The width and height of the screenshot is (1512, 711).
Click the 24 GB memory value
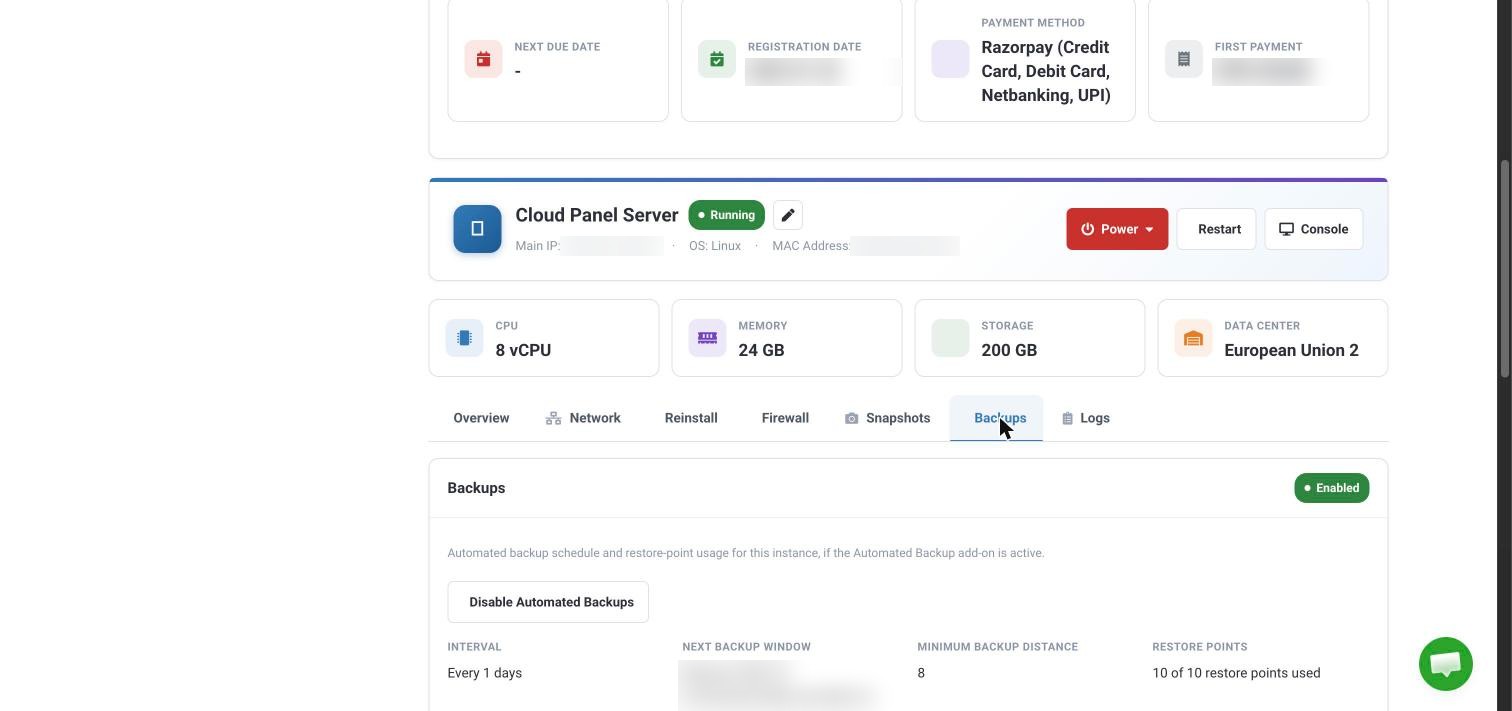click(761, 350)
